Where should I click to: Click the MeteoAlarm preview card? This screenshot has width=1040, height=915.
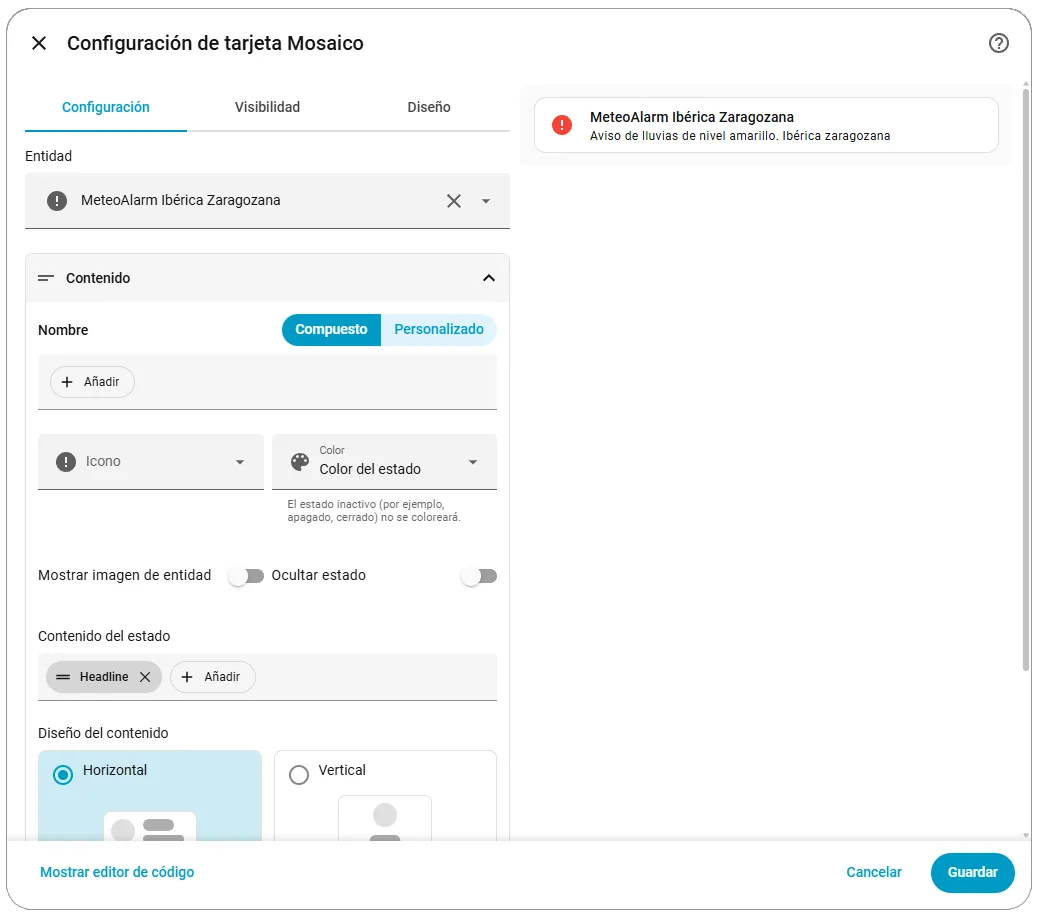766,125
